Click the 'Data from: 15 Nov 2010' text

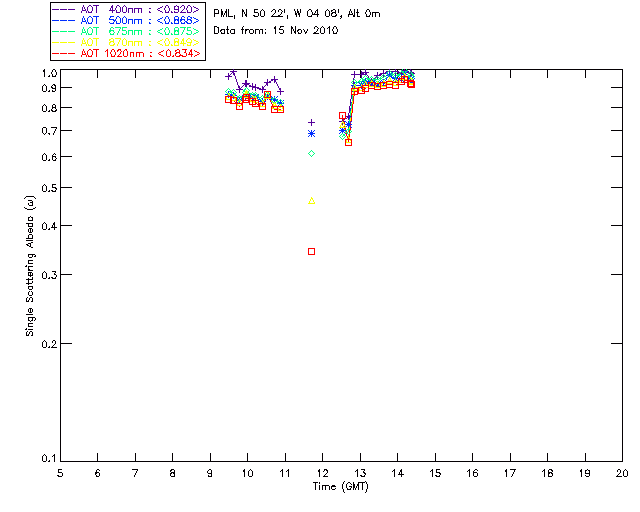pos(276,31)
